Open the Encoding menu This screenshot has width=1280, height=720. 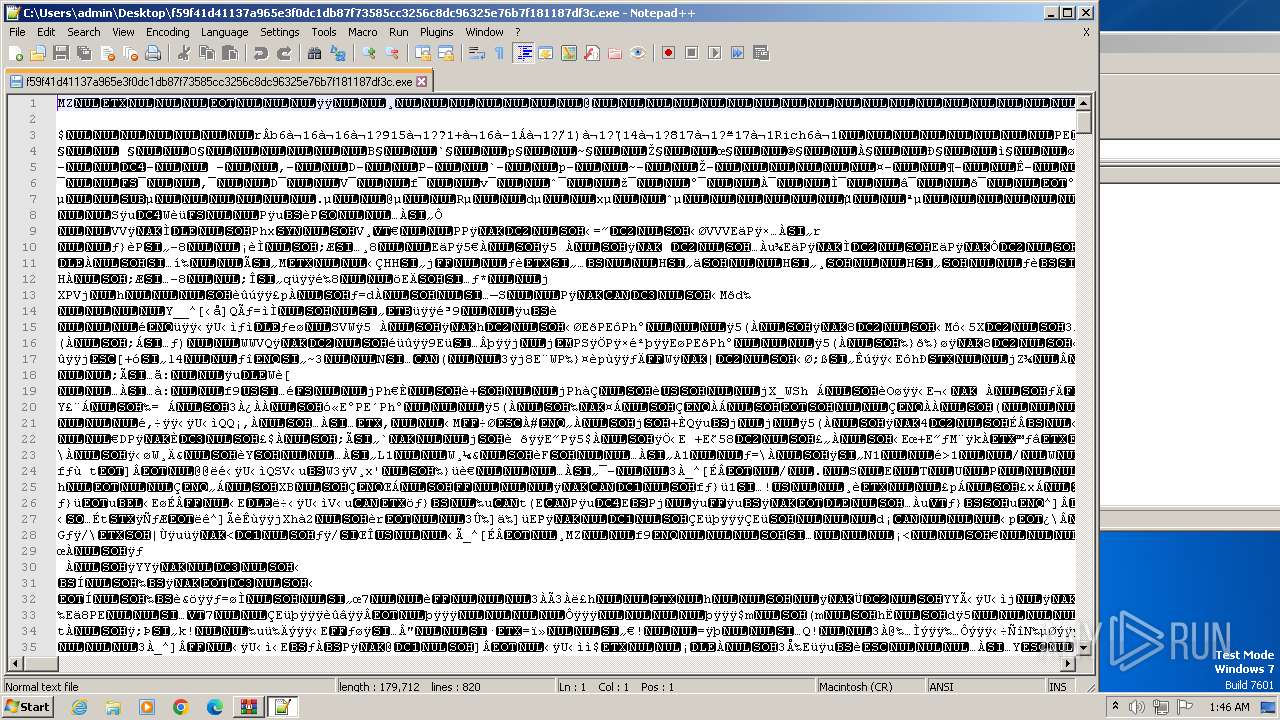click(167, 32)
